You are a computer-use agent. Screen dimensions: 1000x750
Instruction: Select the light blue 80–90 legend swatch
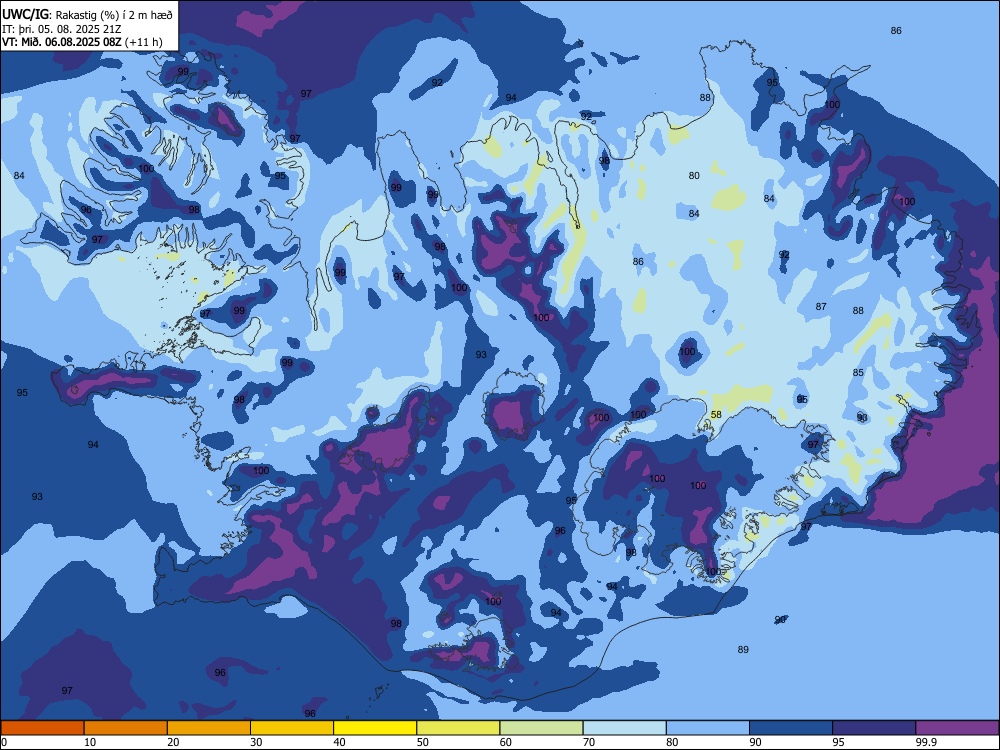pyautogui.click(x=708, y=728)
